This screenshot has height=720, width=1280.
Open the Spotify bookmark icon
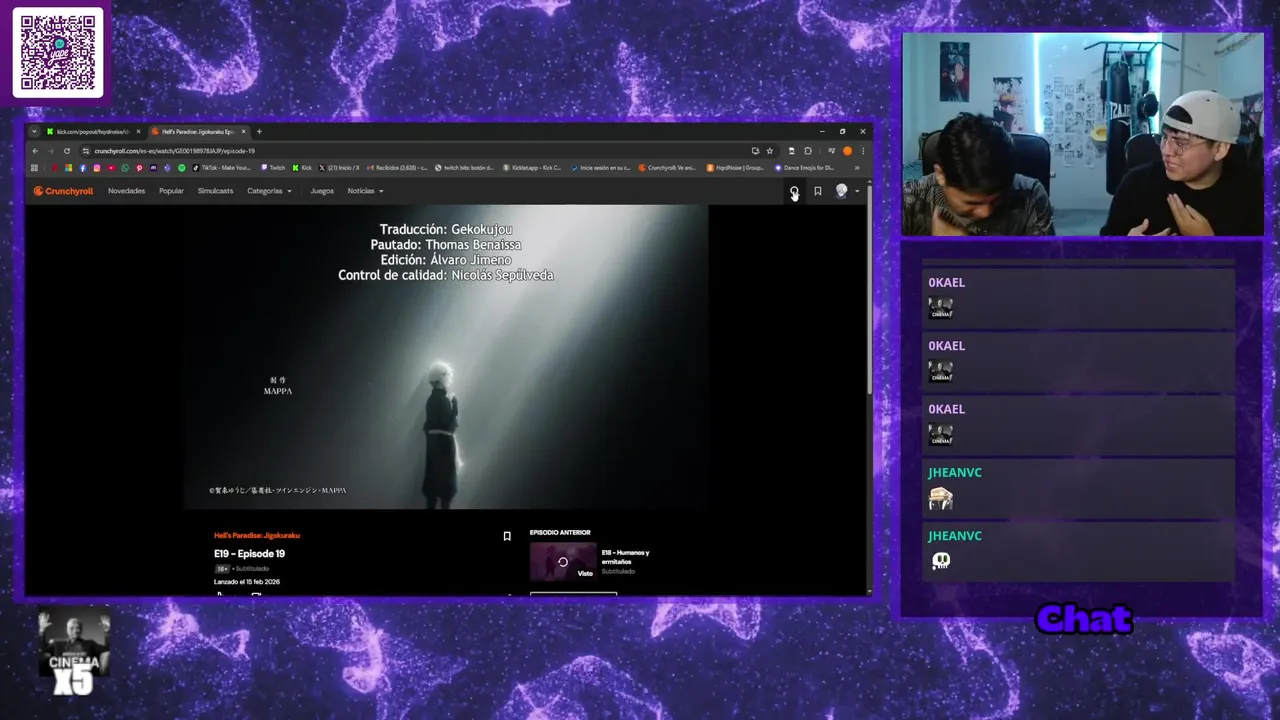(x=182, y=168)
